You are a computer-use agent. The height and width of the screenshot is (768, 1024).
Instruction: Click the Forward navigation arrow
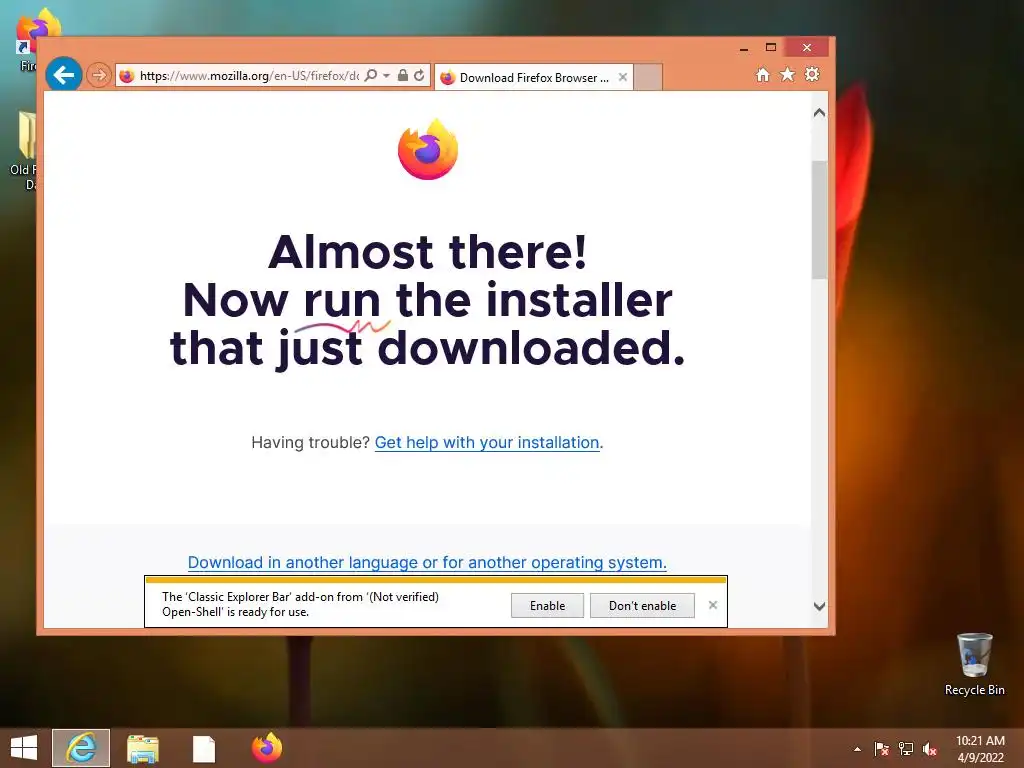coord(99,76)
